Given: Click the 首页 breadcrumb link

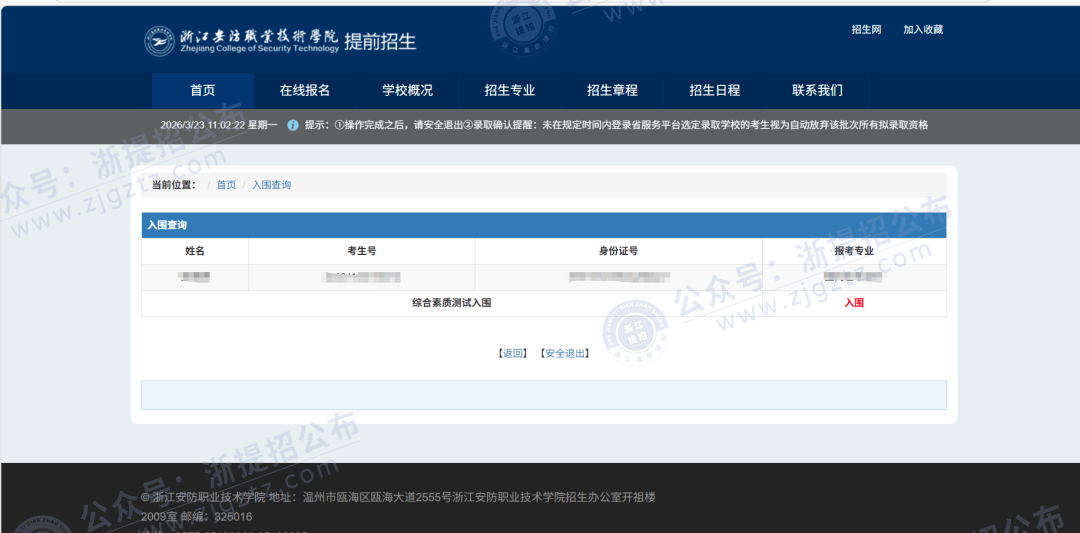Looking at the screenshot, I should tap(226, 185).
